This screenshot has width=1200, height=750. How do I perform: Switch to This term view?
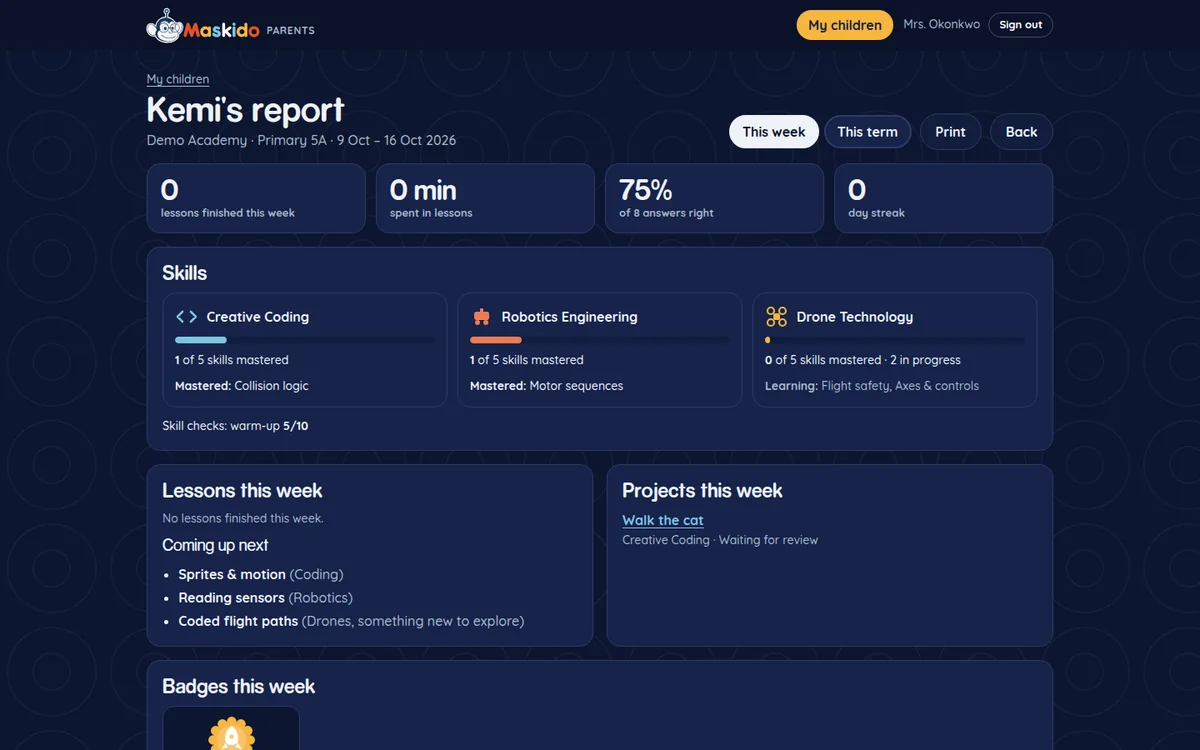(867, 132)
